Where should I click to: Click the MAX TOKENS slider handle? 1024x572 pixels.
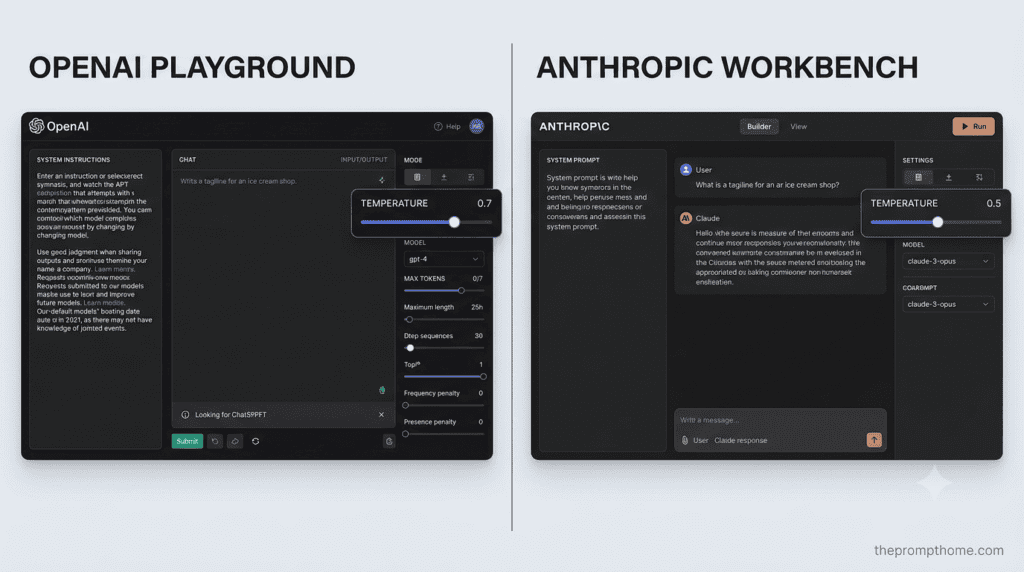tap(461, 291)
